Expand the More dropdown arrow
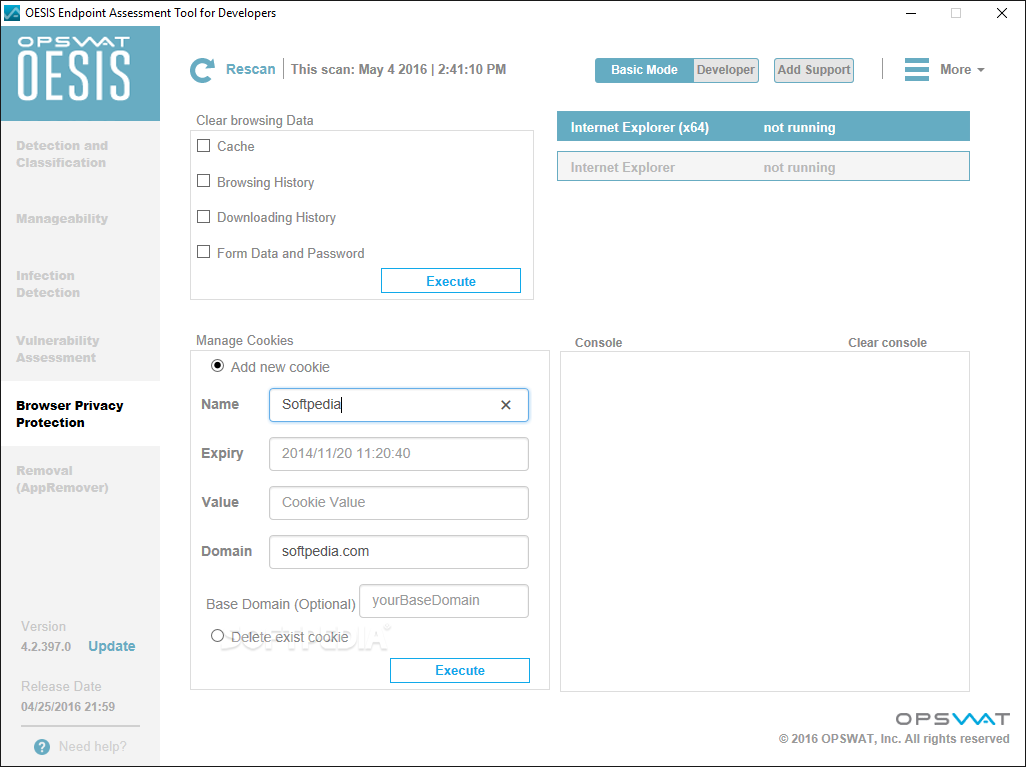 click(x=980, y=70)
